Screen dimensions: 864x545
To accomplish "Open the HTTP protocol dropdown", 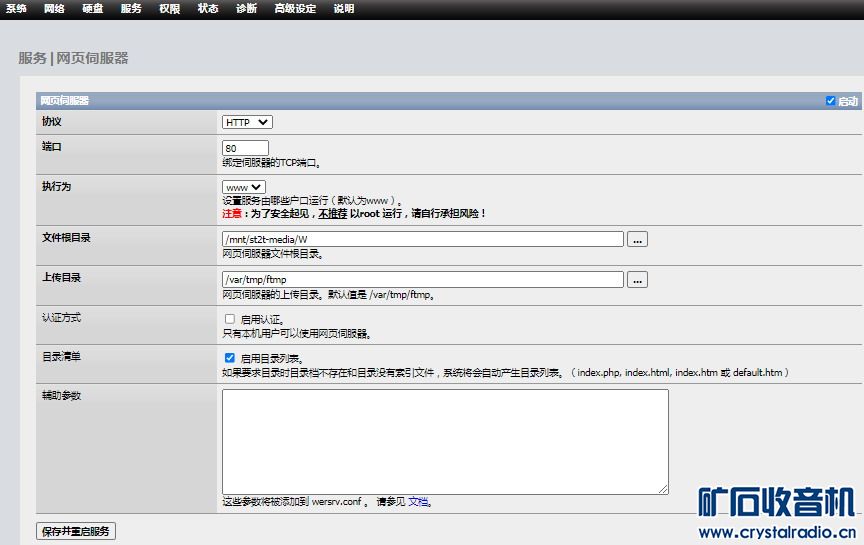I will 247,122.
